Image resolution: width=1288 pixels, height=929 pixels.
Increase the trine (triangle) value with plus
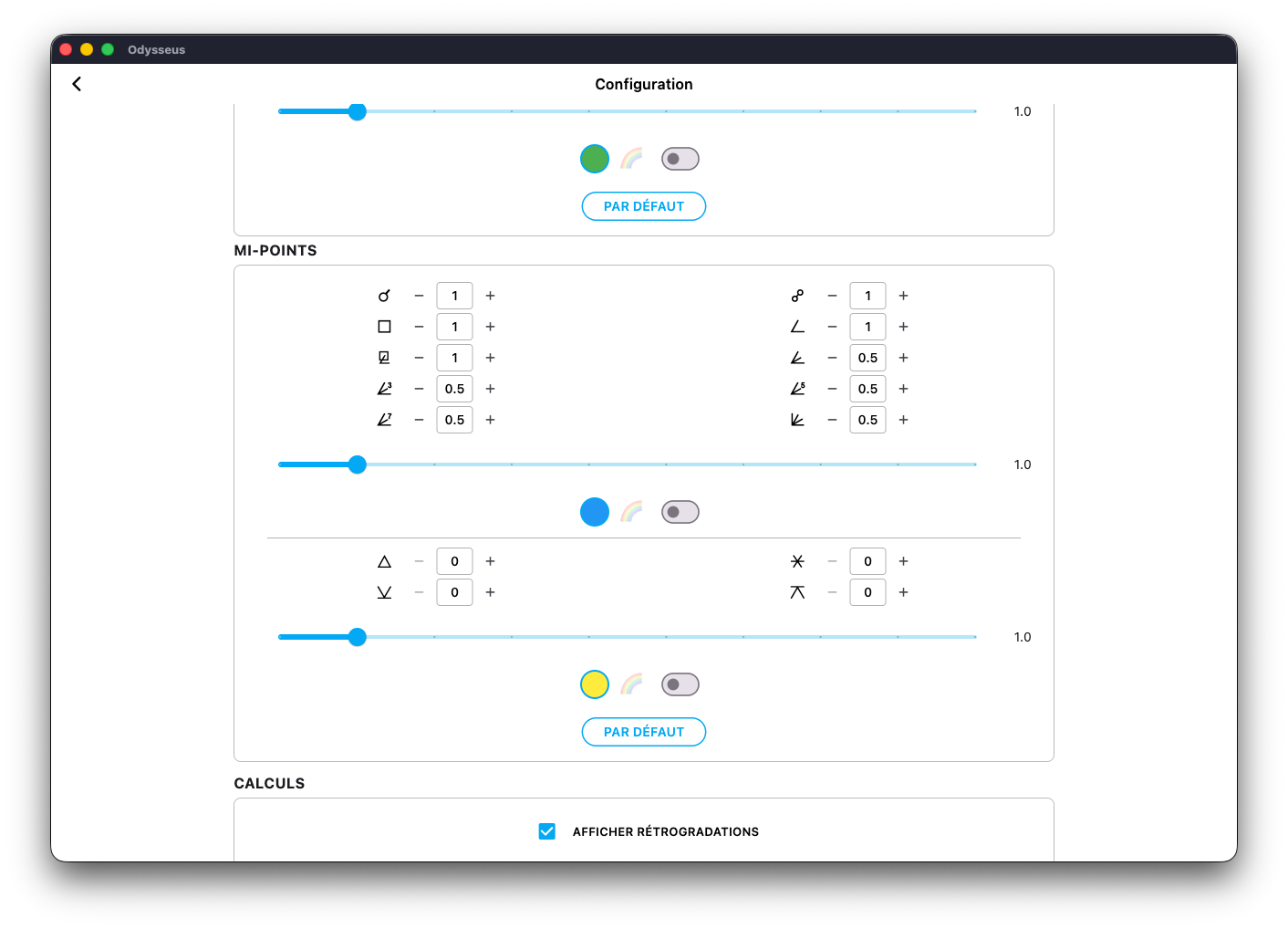coord(491,561)
